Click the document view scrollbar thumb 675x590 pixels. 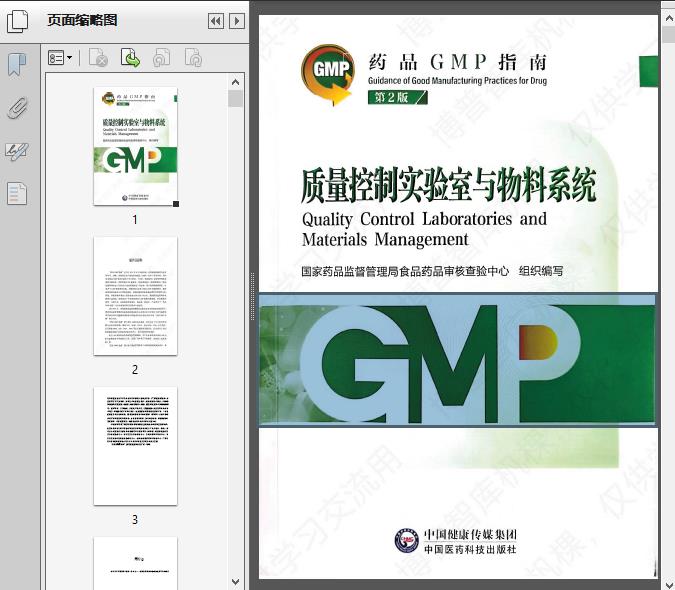[x=669, y=34]
